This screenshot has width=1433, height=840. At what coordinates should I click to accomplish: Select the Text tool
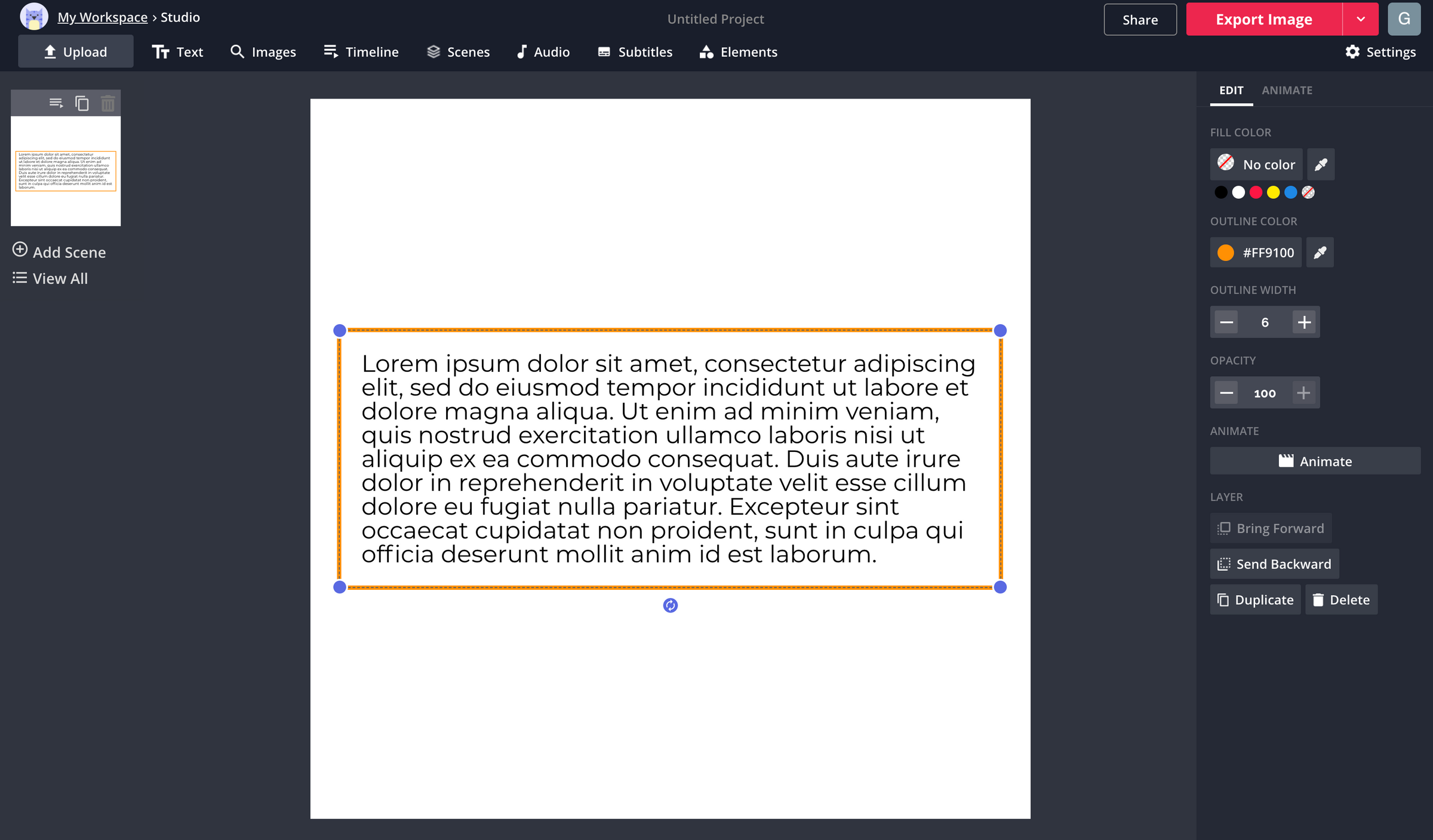tap(177, 52)
